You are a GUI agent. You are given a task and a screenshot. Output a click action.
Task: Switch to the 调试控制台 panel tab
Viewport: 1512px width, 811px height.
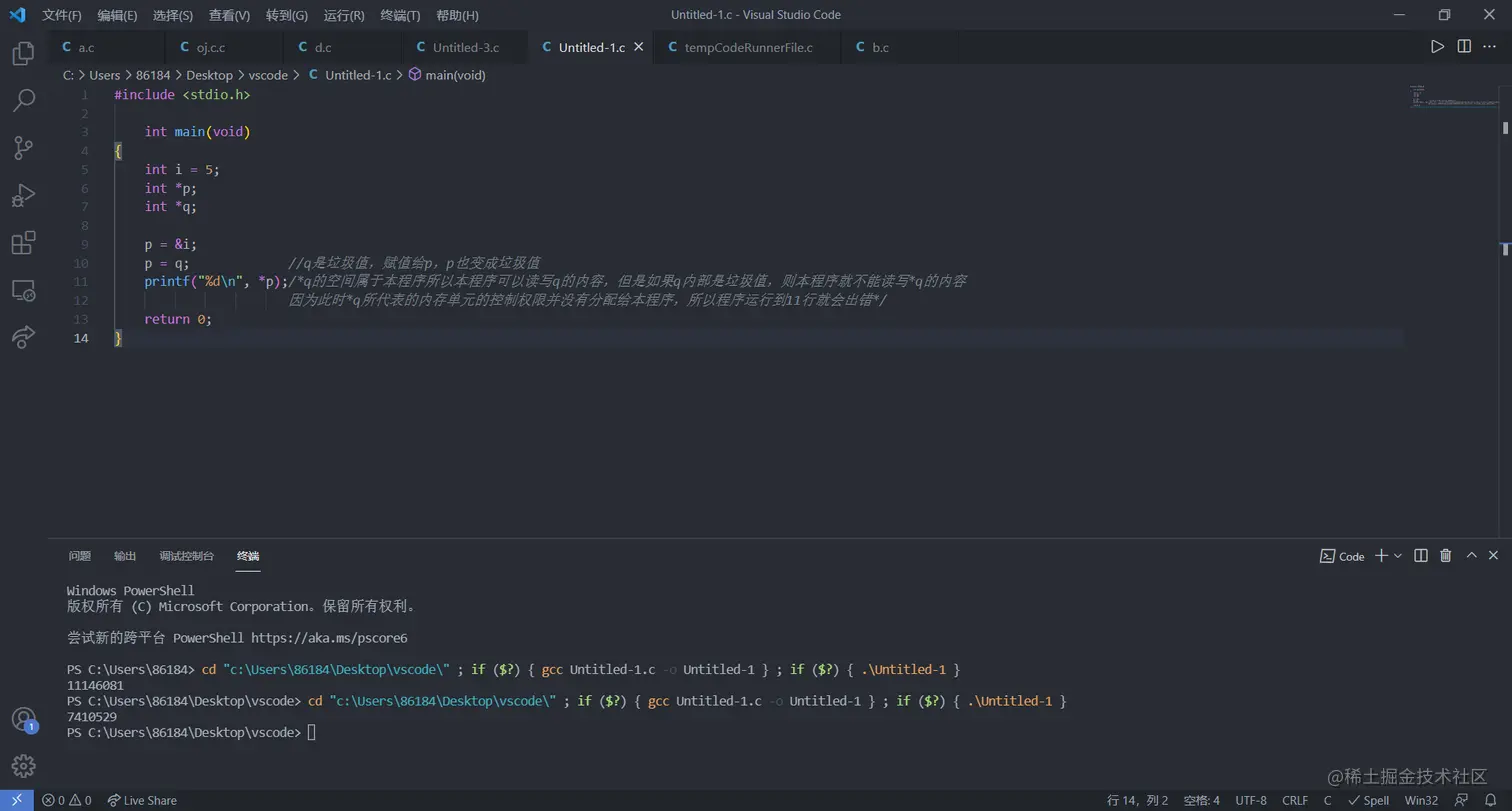point(187,556)
